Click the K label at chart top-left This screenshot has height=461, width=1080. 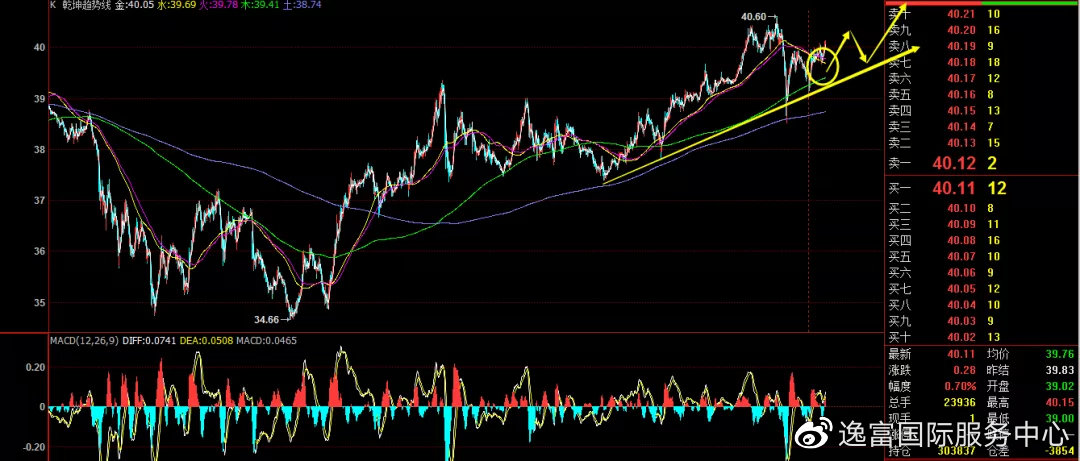tap(52, 5)
